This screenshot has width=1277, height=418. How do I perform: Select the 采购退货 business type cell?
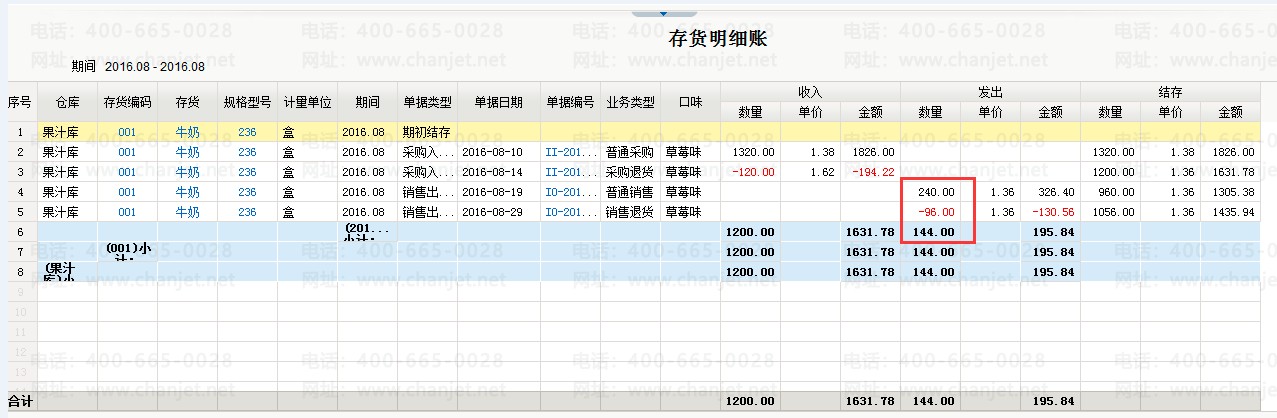630,172
